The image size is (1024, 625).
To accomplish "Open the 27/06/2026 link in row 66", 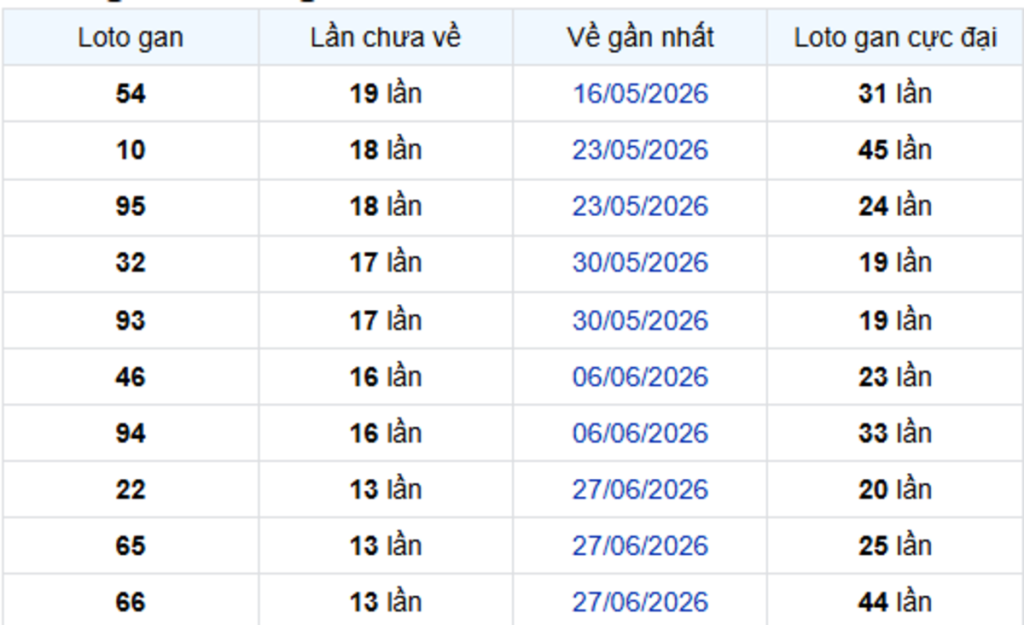I will tap(640, 601).
